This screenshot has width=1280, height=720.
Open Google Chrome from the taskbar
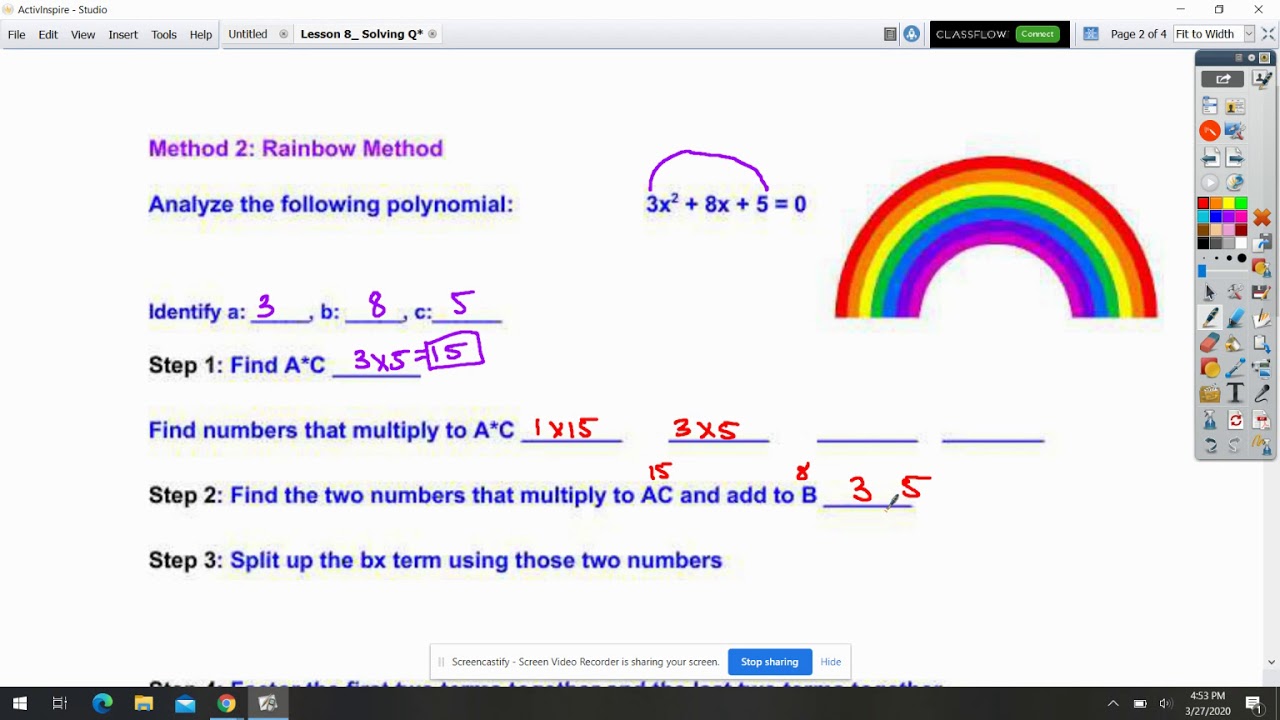click(227, 704)
